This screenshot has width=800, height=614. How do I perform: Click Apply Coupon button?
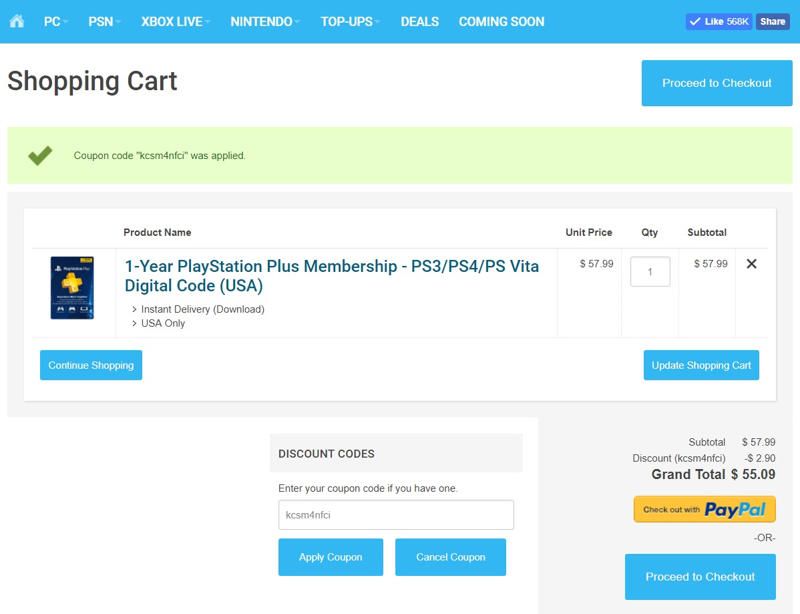point(331,557)
